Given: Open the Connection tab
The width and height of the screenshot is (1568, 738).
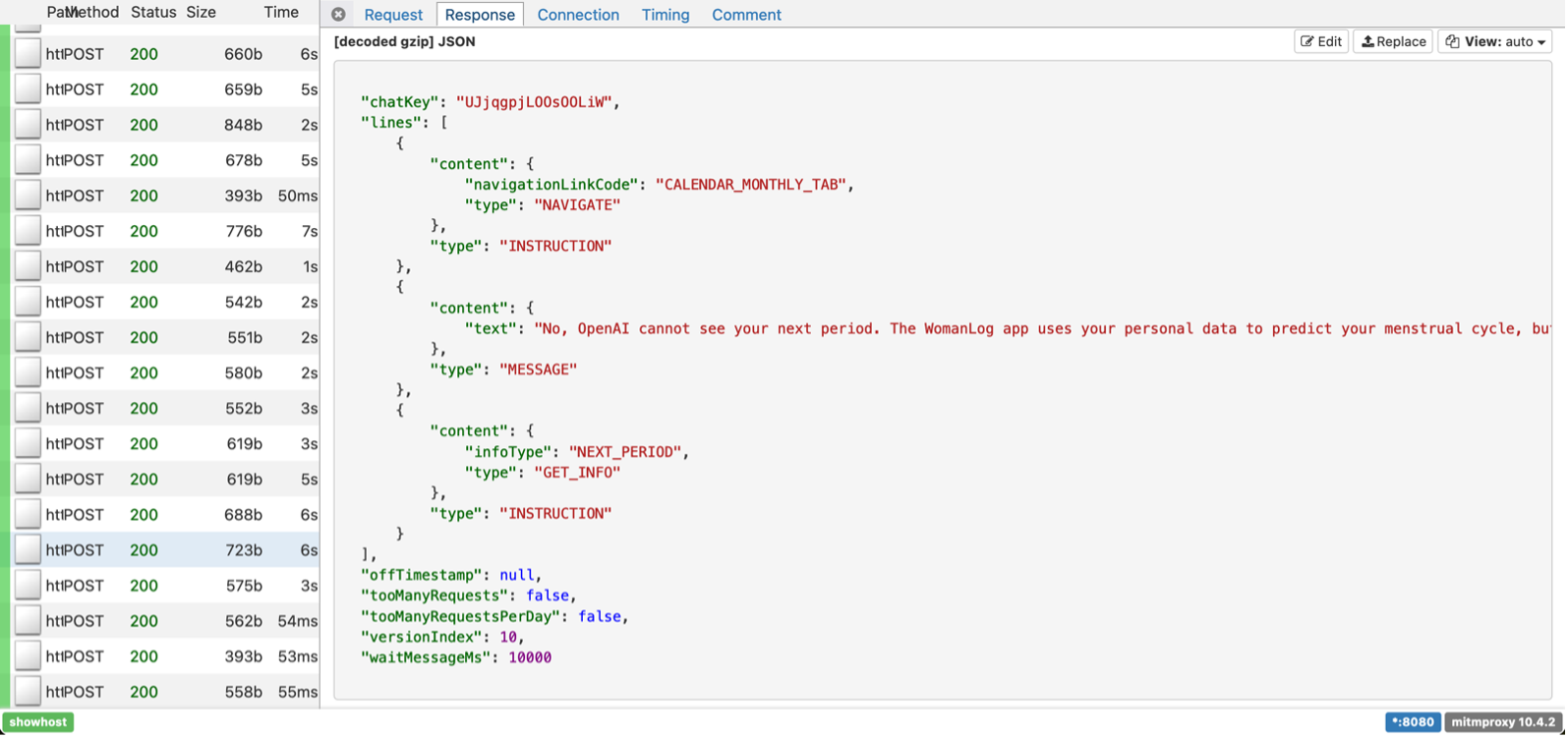Looking at the screenshot, I should tap(578, 15).
